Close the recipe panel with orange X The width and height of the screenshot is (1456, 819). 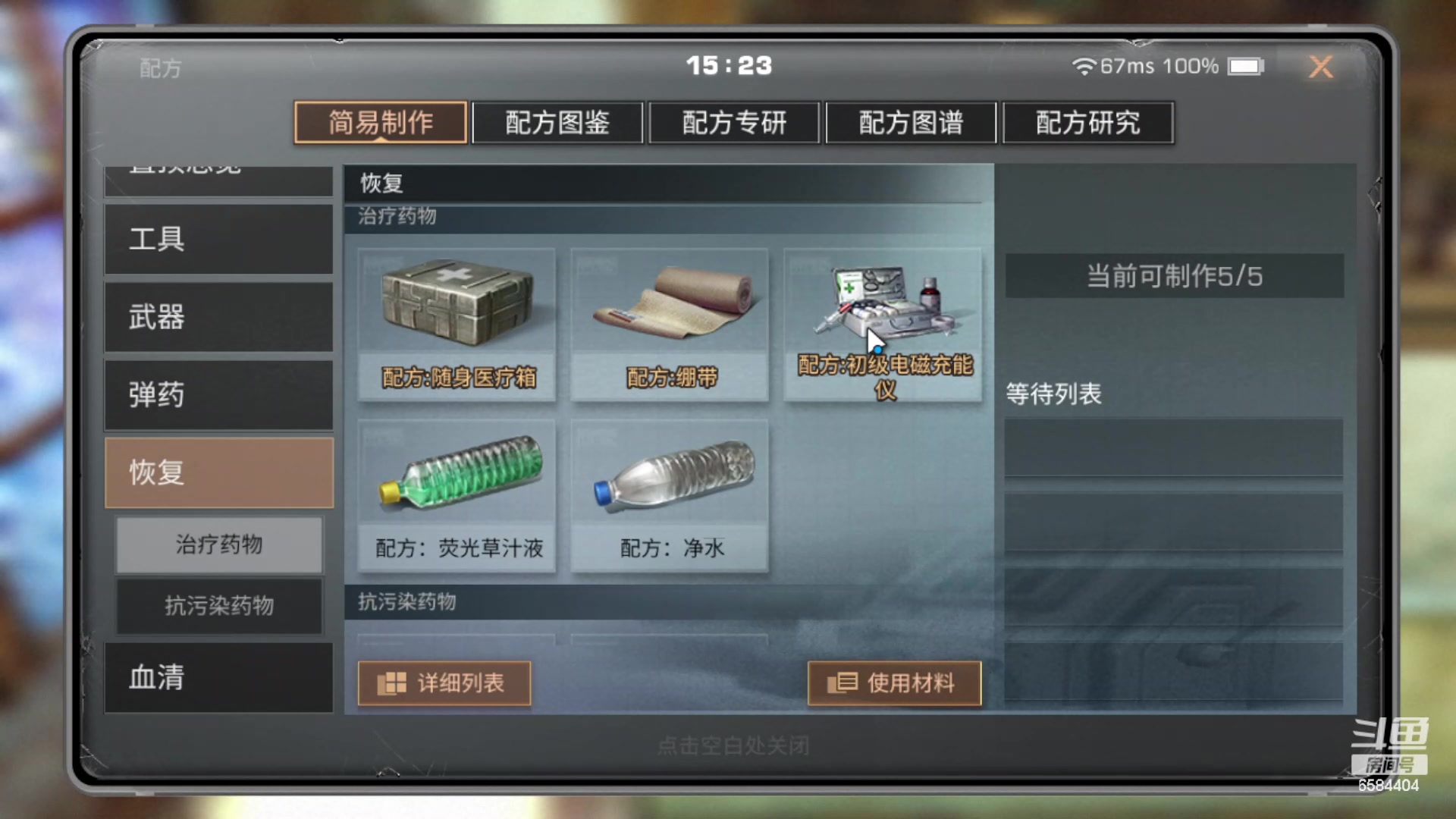(1321, 67)
